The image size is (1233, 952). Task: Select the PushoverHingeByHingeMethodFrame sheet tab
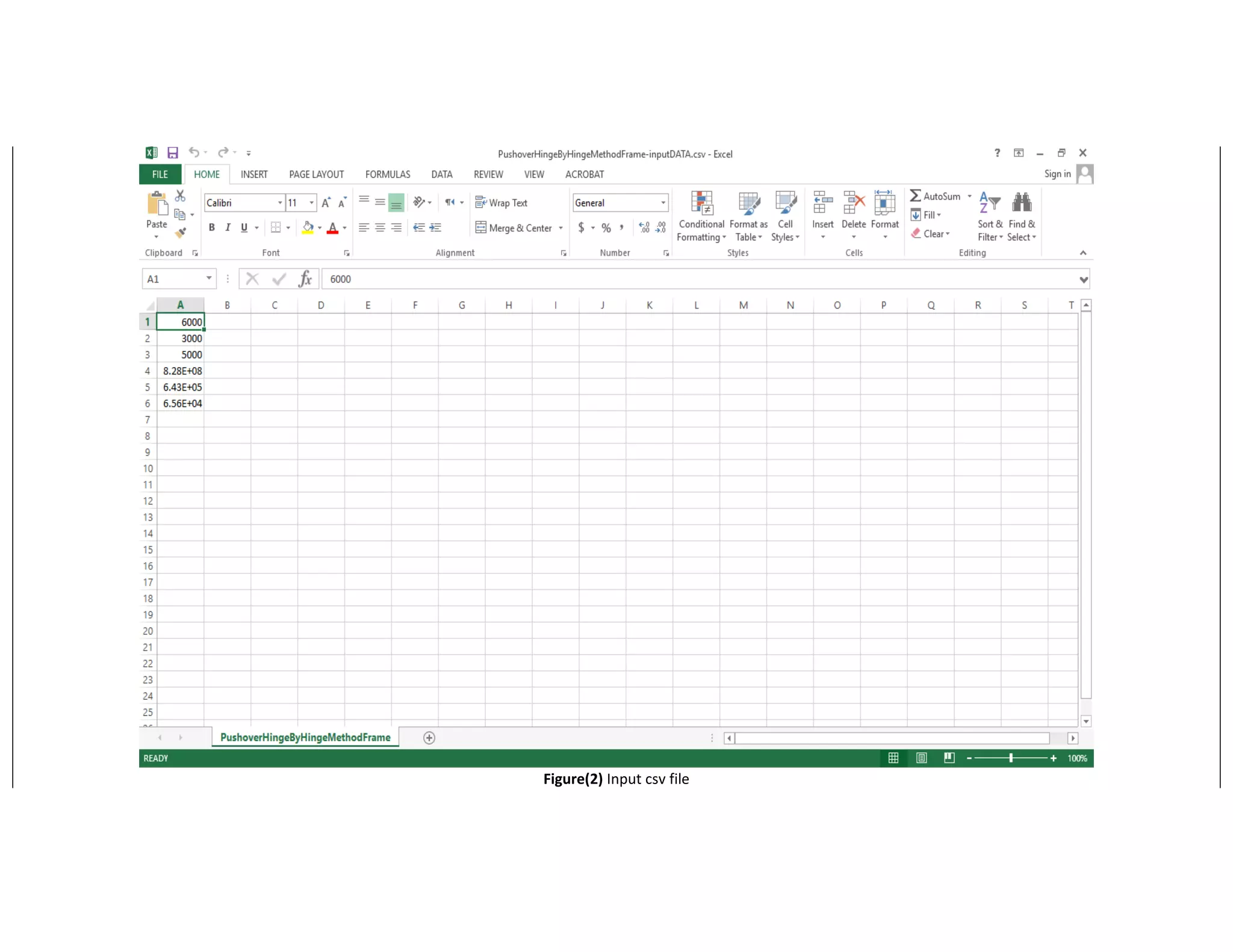[x=305, y=738]
